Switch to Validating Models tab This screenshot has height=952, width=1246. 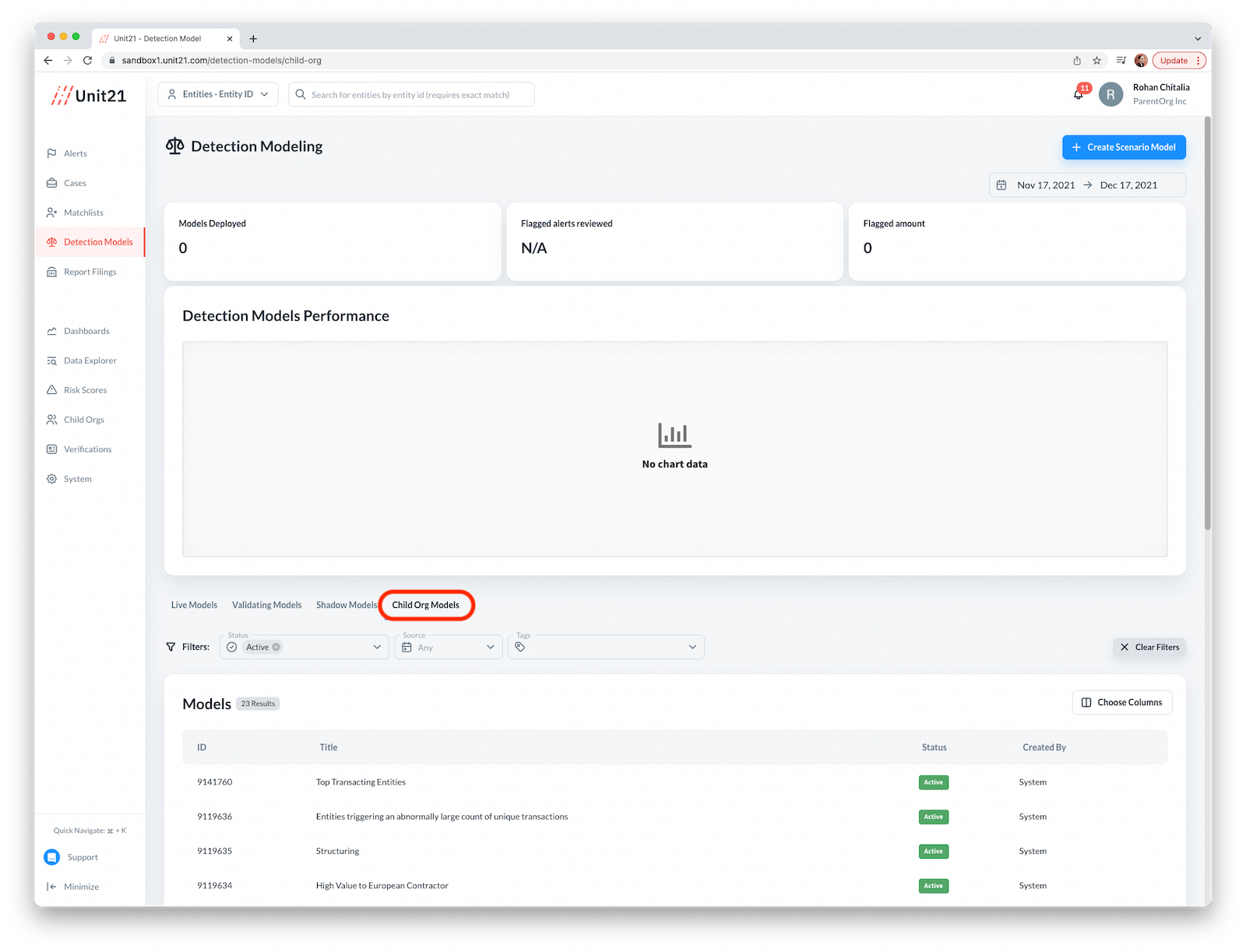(x=266, y=605)
